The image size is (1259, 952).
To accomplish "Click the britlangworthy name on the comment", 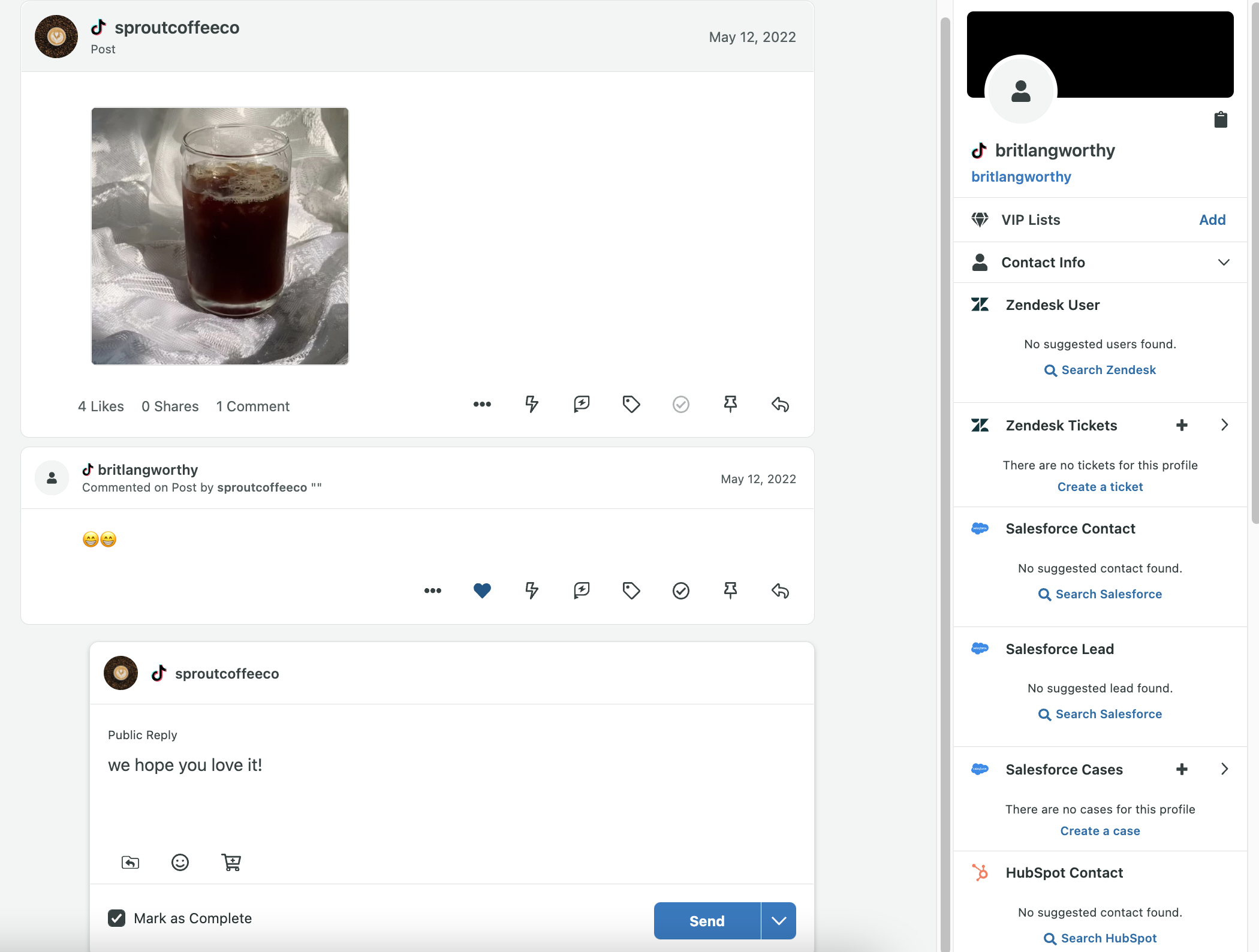I will coord(147,469).
